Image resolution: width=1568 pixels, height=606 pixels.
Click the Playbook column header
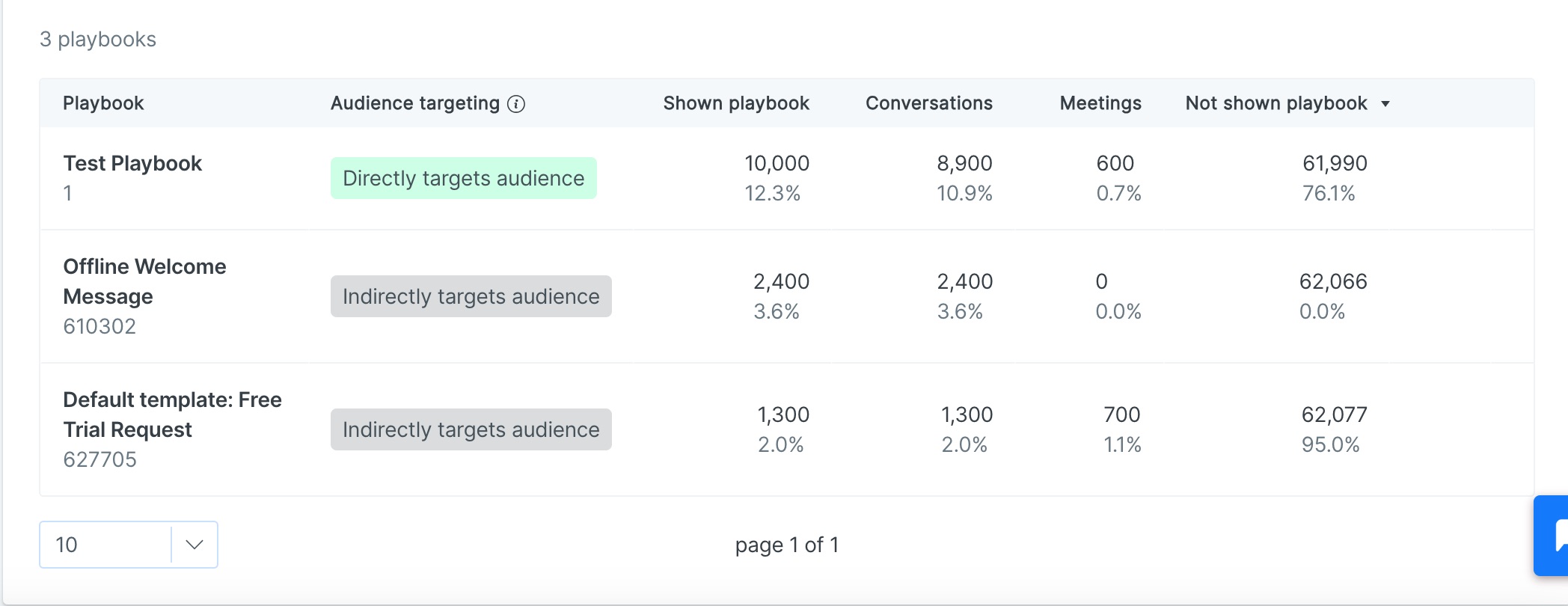(103, 103)
